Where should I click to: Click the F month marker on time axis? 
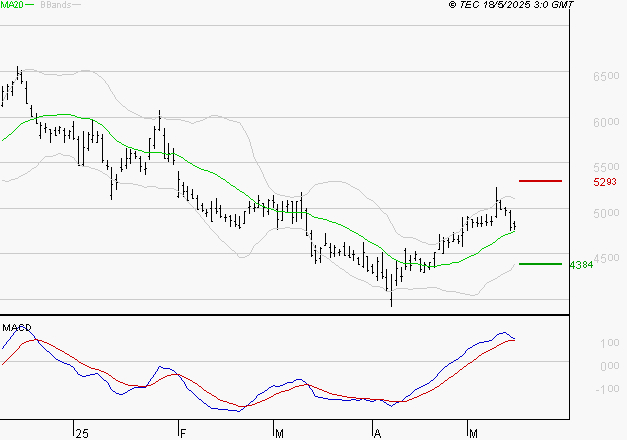coord(183,434)
